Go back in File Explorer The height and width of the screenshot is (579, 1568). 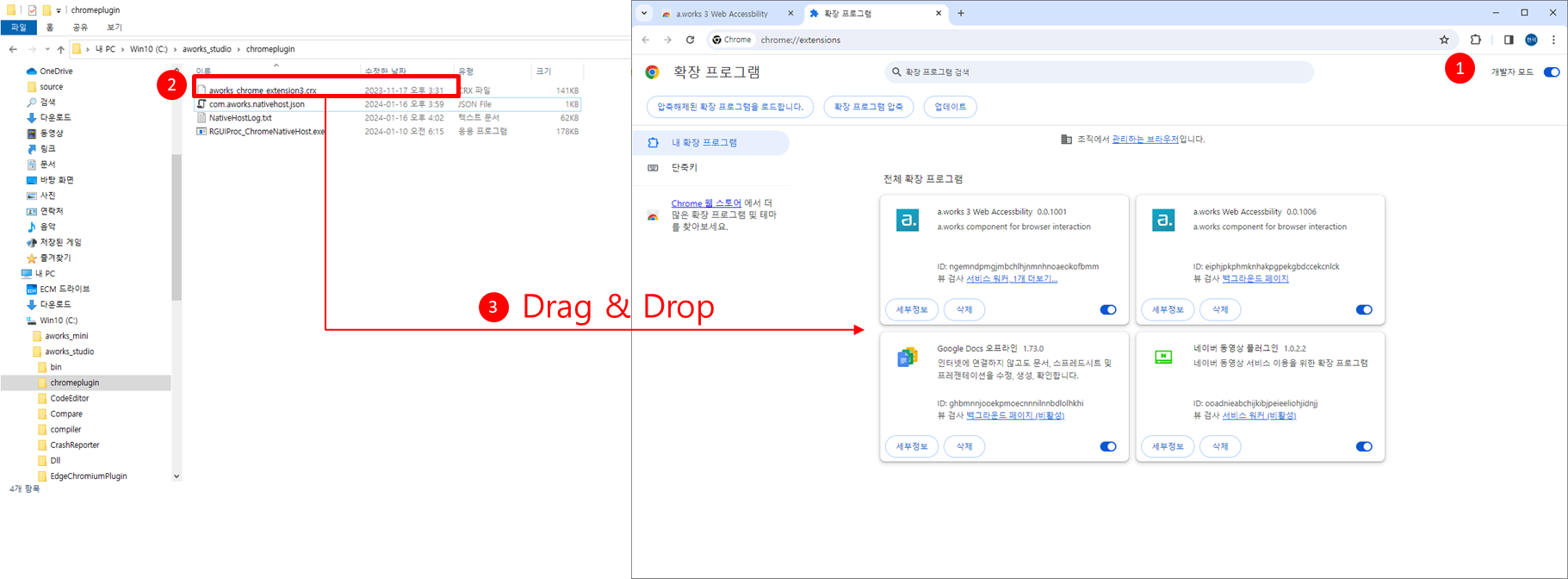coord(13,49)
